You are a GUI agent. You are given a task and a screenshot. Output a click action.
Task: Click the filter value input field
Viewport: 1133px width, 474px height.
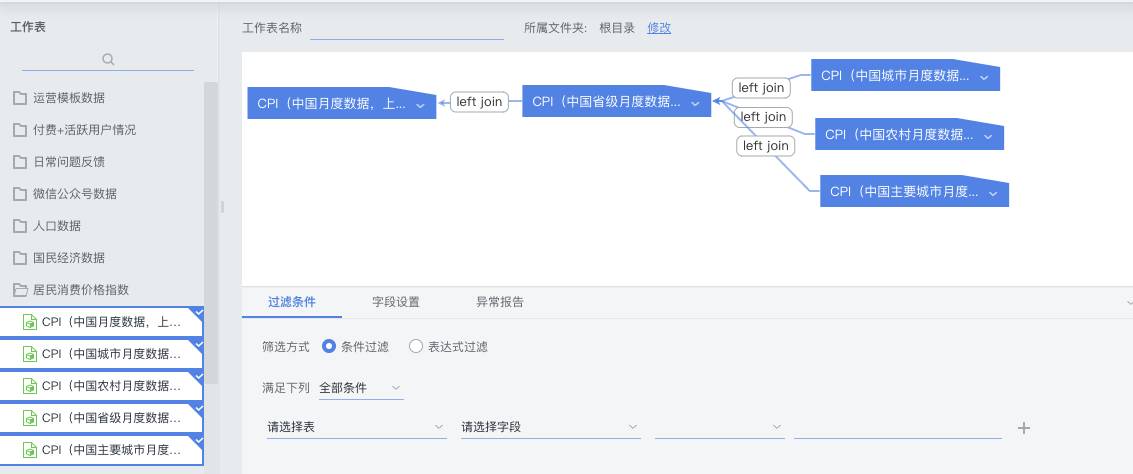(x=898, y=427)
